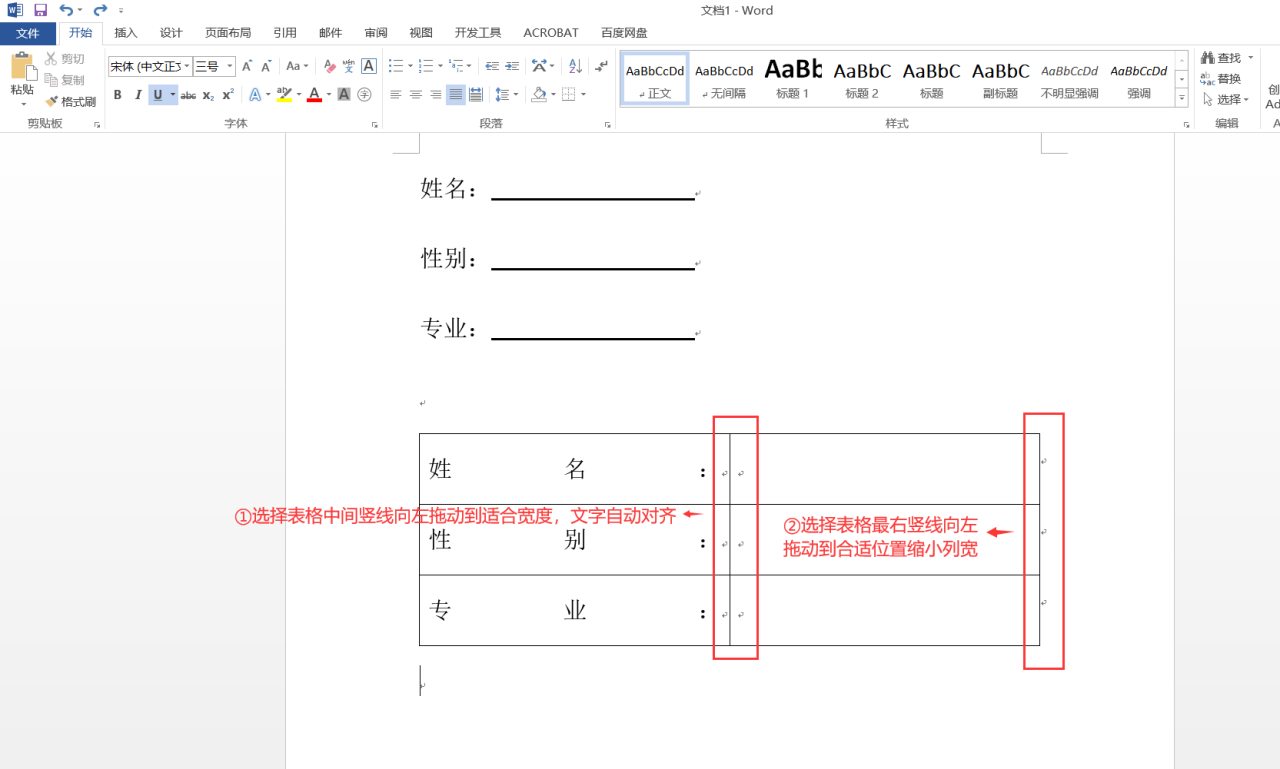This screenshot has height=769, width=1280.
Task: Switch to the 页面布局 tab
Action: pyautogui.click(x=228, y=33)
